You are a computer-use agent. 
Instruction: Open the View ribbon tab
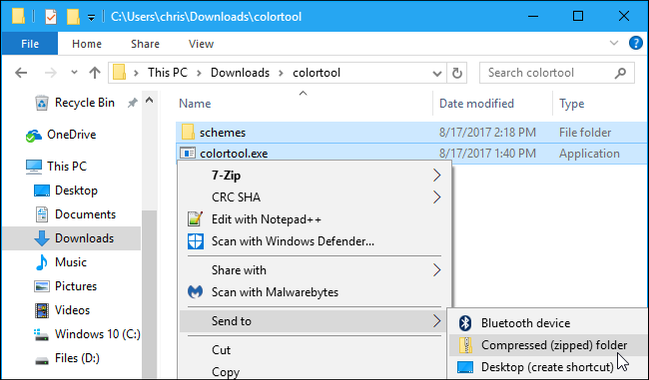coord(201,44)
